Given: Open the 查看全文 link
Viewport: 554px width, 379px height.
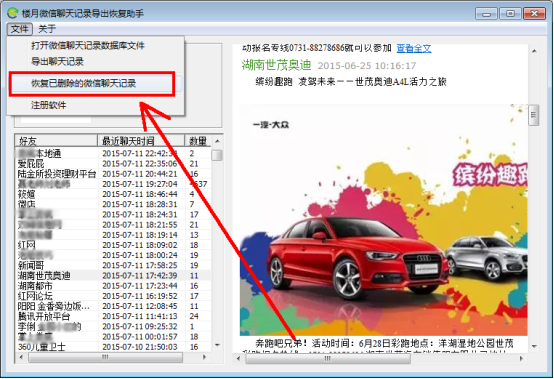Looking at the screenshot, I should (x=414, y=48).
